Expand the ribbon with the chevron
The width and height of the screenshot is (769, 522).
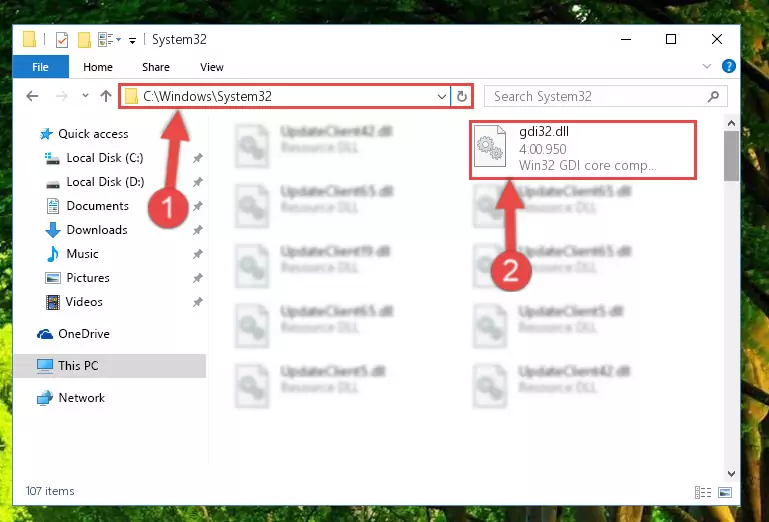click(x=707, y=66)
